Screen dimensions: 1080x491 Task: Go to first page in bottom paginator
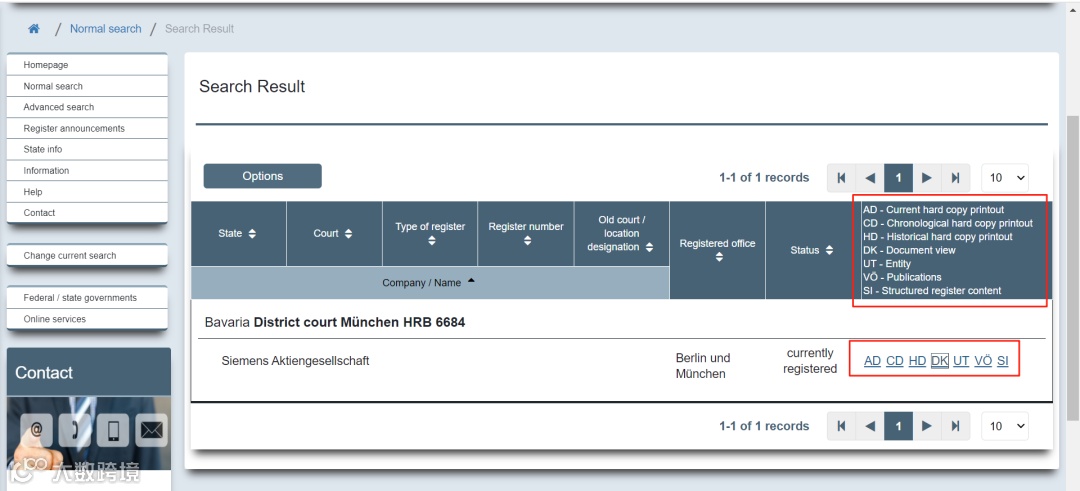click(841, 426)
